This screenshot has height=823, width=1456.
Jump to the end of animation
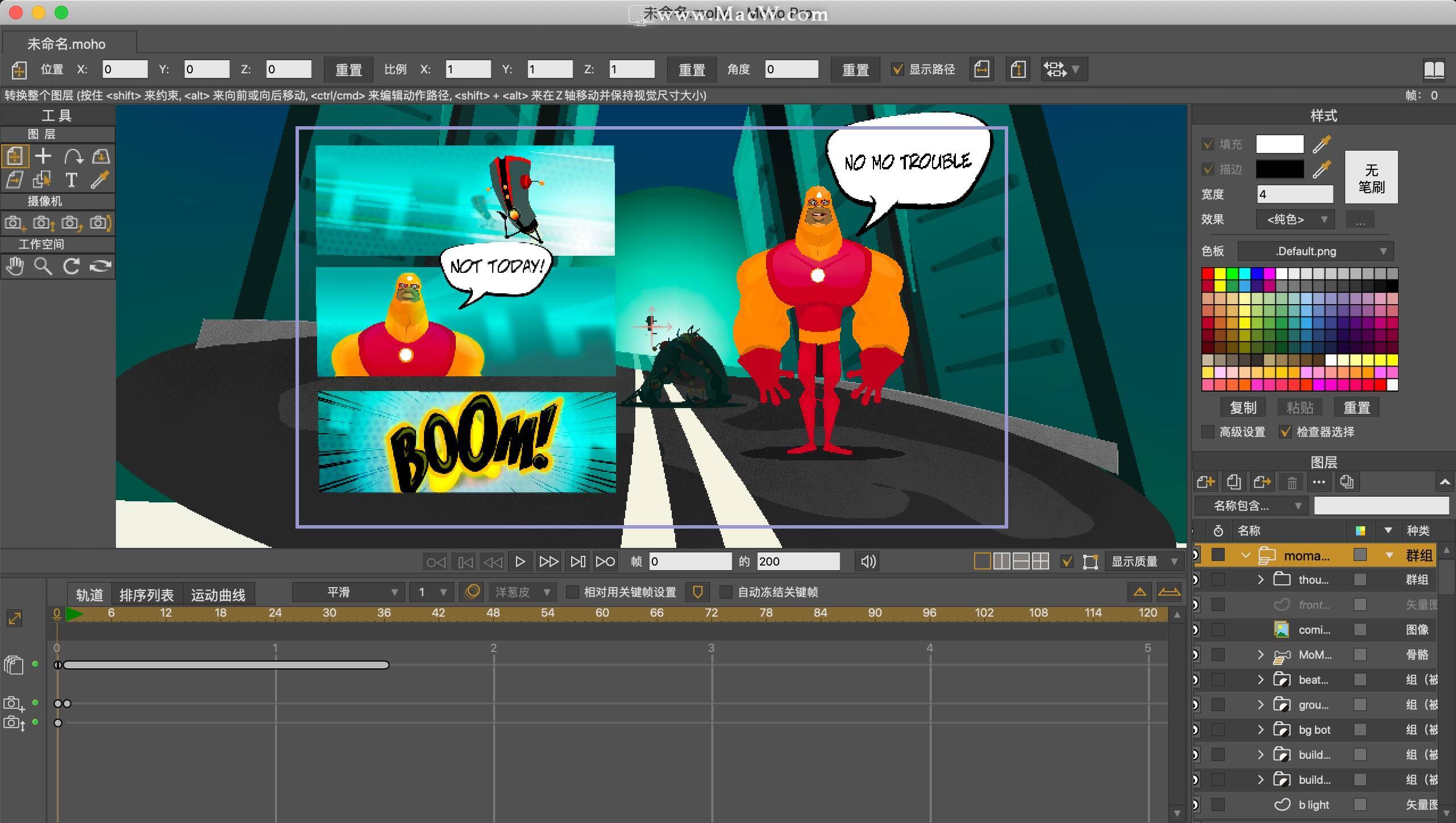pyautogui.click(x=605, y=562)
